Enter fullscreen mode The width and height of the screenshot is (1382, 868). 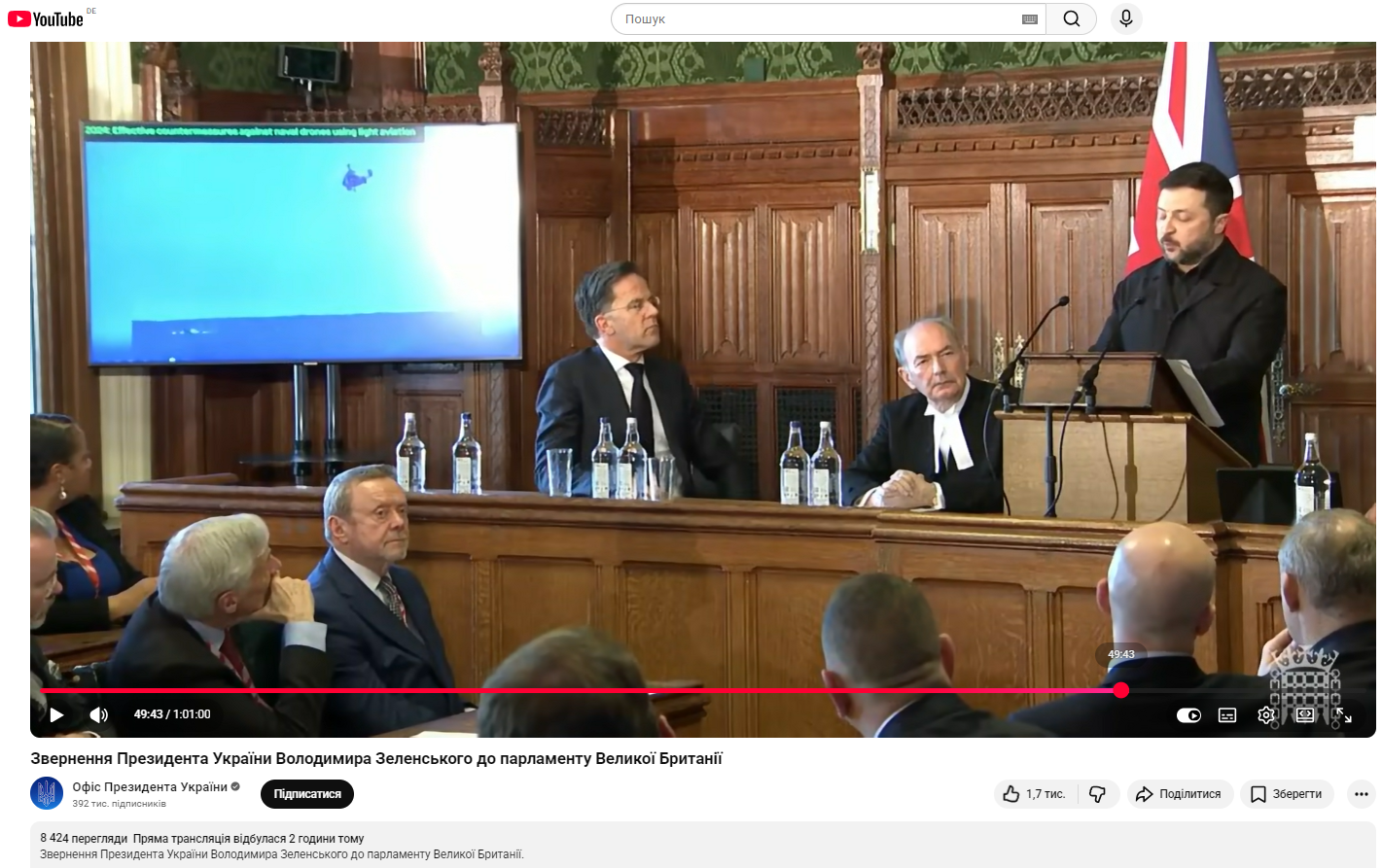tap(1343, 715)
